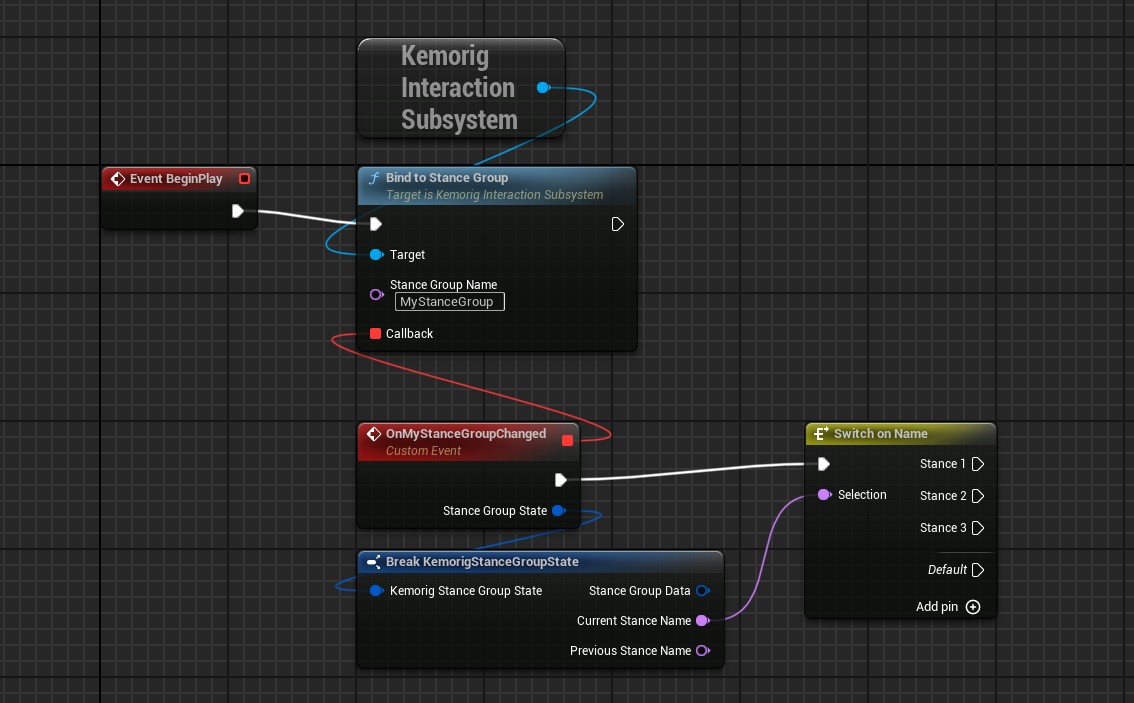1134x703 pixels.
Task: Click the Stance Group Data output pin
Action: pyautogui.click(x=702, y=591)
